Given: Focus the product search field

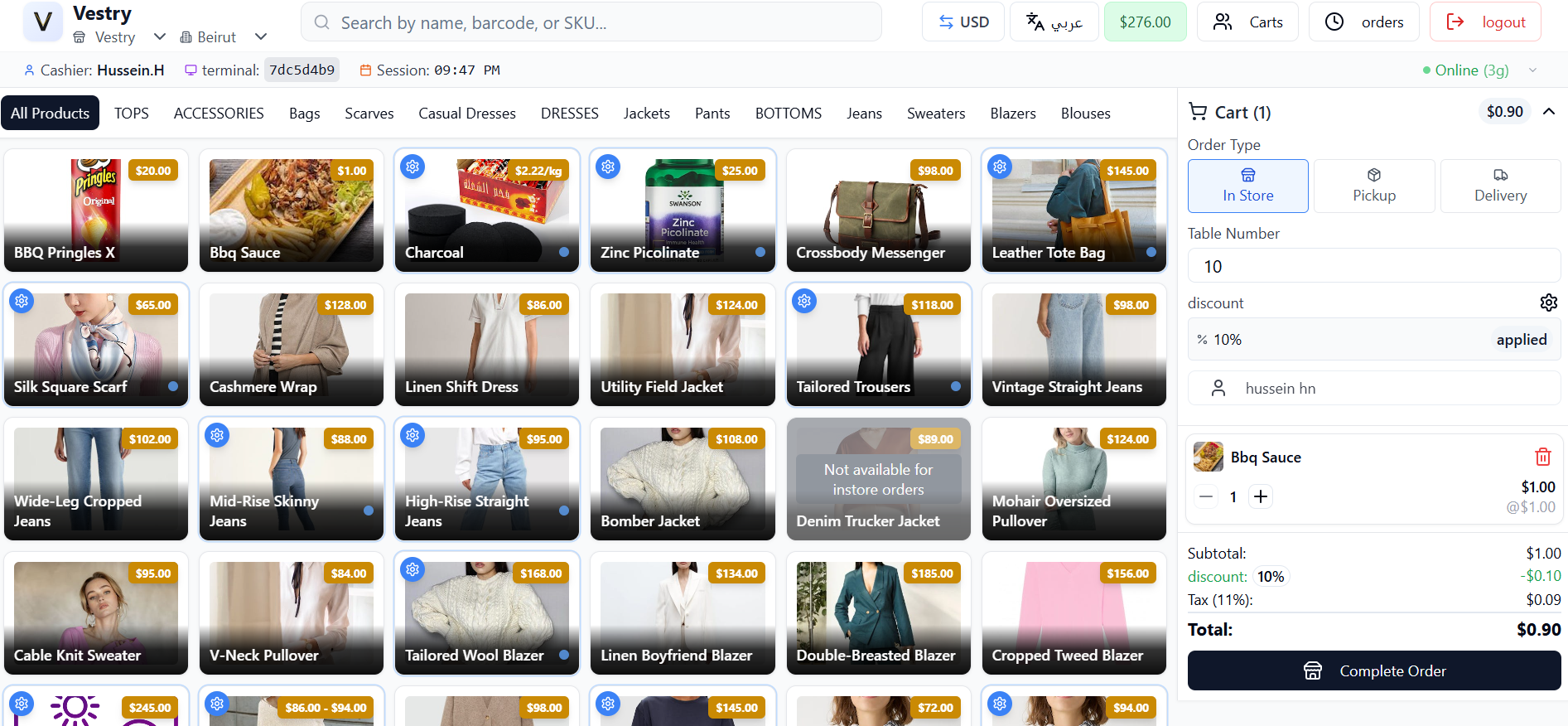Looking at the screenshot, I should click(591, 22).
